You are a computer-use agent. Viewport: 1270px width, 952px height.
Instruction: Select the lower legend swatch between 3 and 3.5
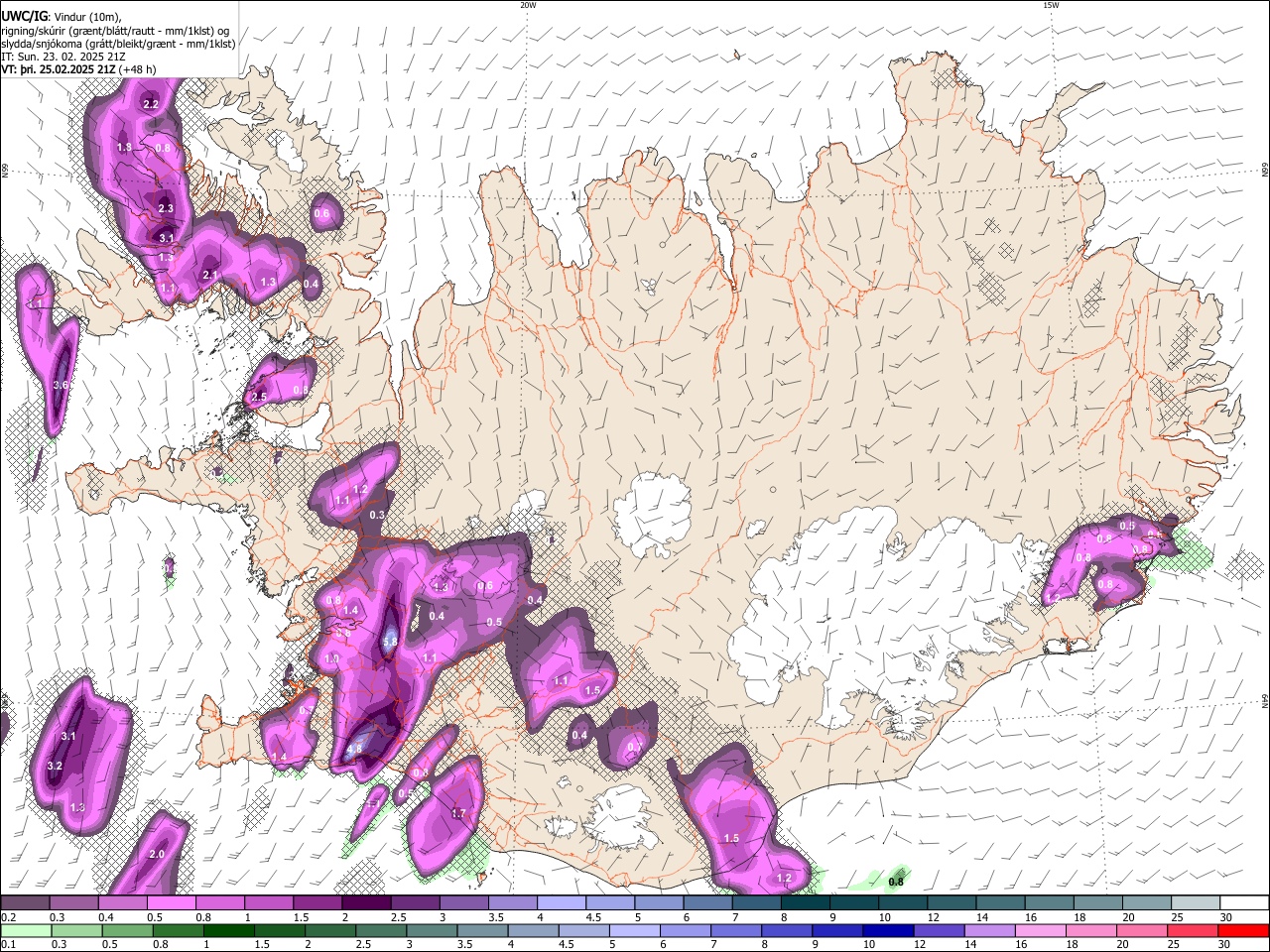(x=432, y=930)
